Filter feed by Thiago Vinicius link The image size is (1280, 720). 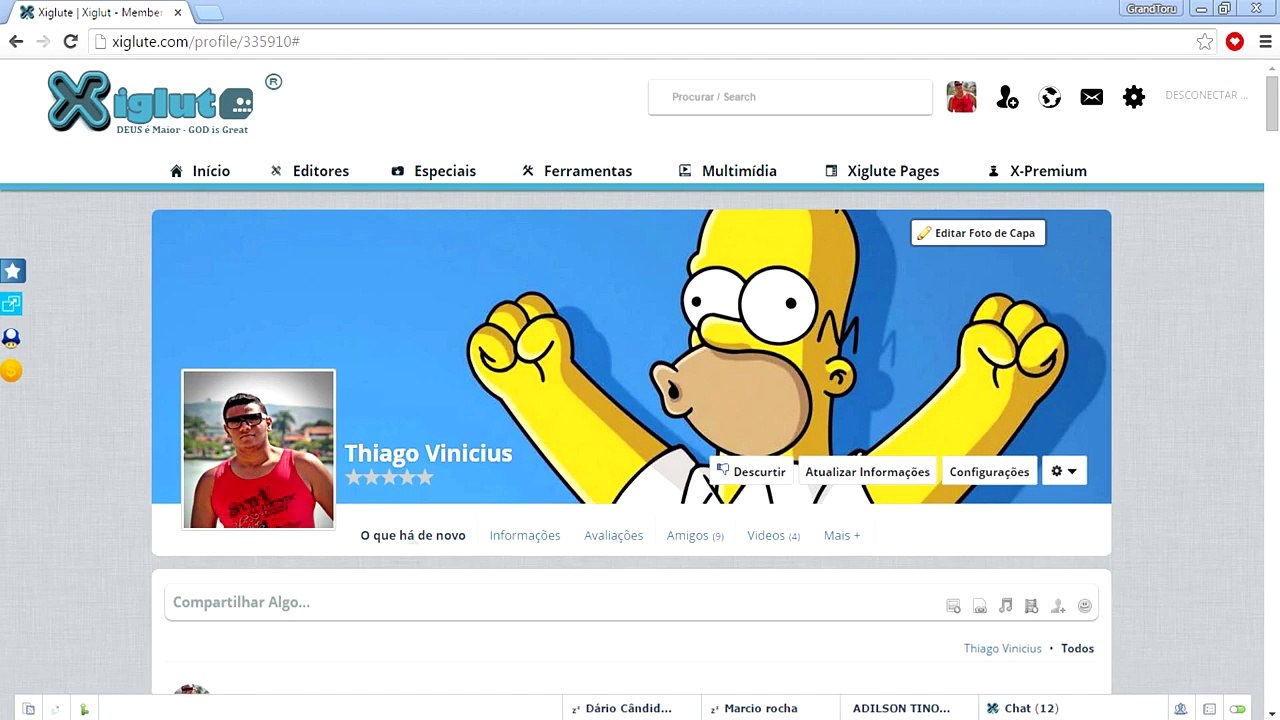pos(1003,648)
